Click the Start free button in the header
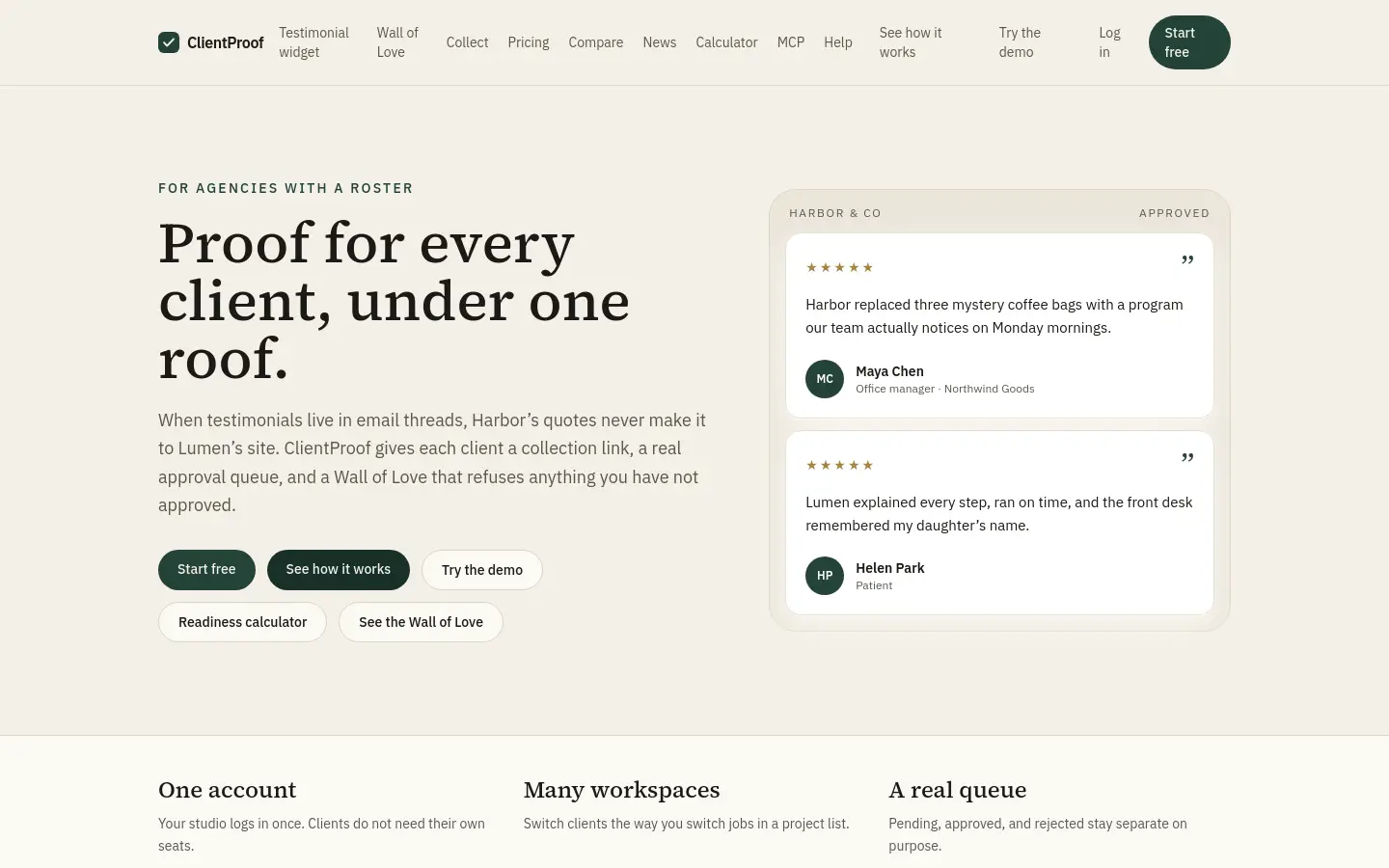 point(1189,42)
